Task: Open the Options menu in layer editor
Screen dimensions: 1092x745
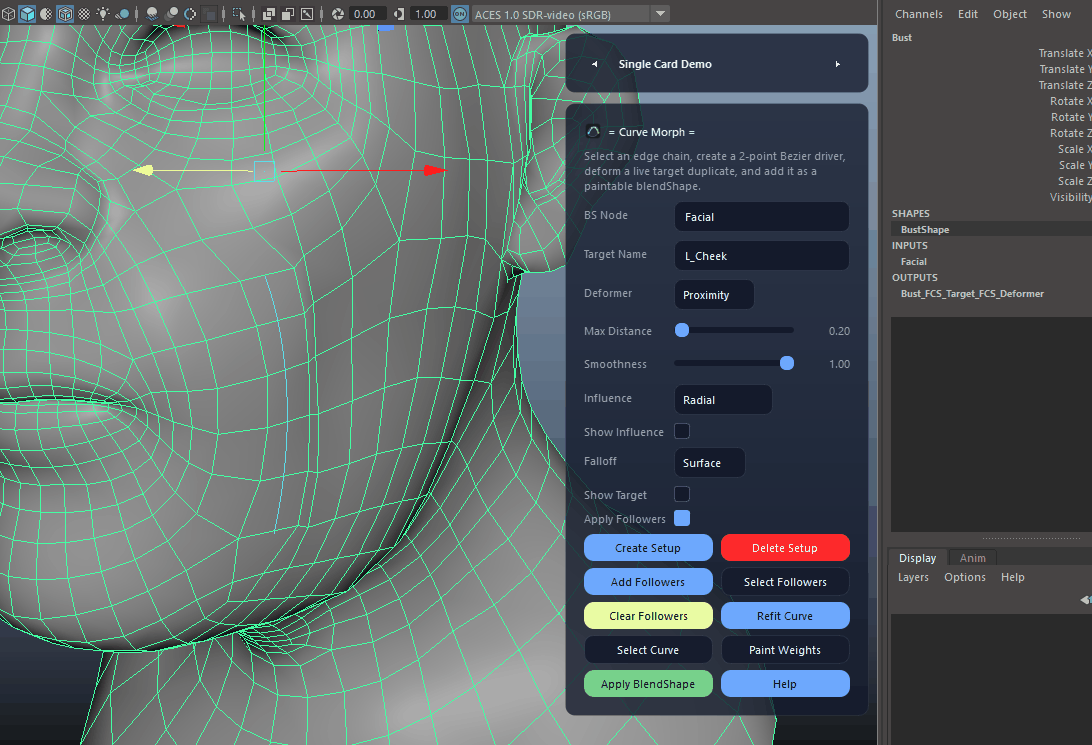Action: tap(965, 577)
